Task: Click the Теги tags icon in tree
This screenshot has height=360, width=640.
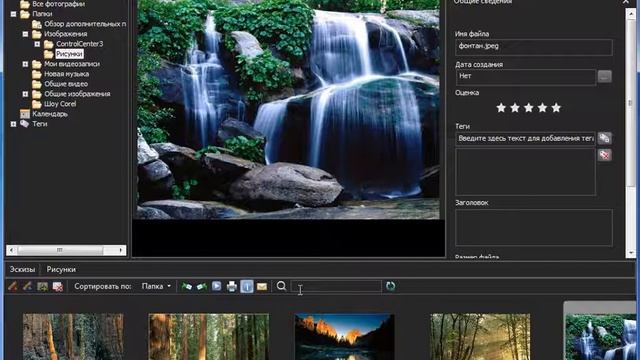Action: [x=24, y=124]
